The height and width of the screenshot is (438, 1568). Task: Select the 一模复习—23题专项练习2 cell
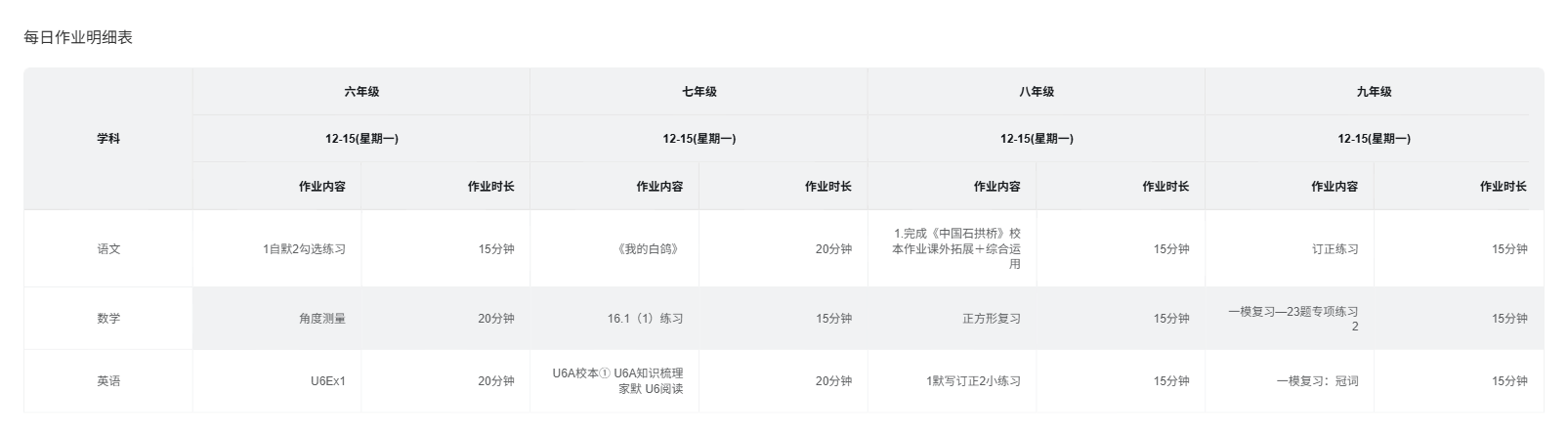pyautogui.click(x=1293, y=319)
